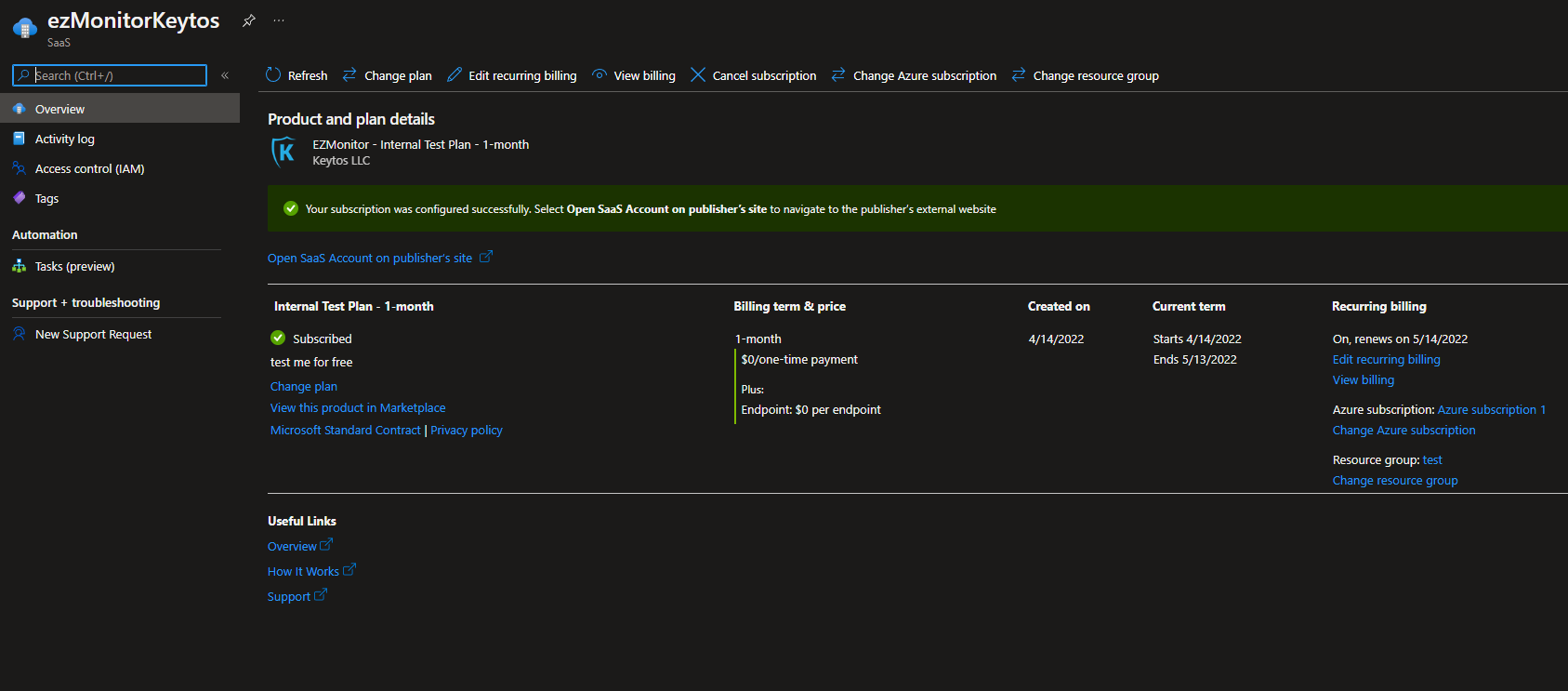The height and width of the screenshot is (691, 1568).
Task: Click Change Azure subscription link in details
Action: [1403, 430]
